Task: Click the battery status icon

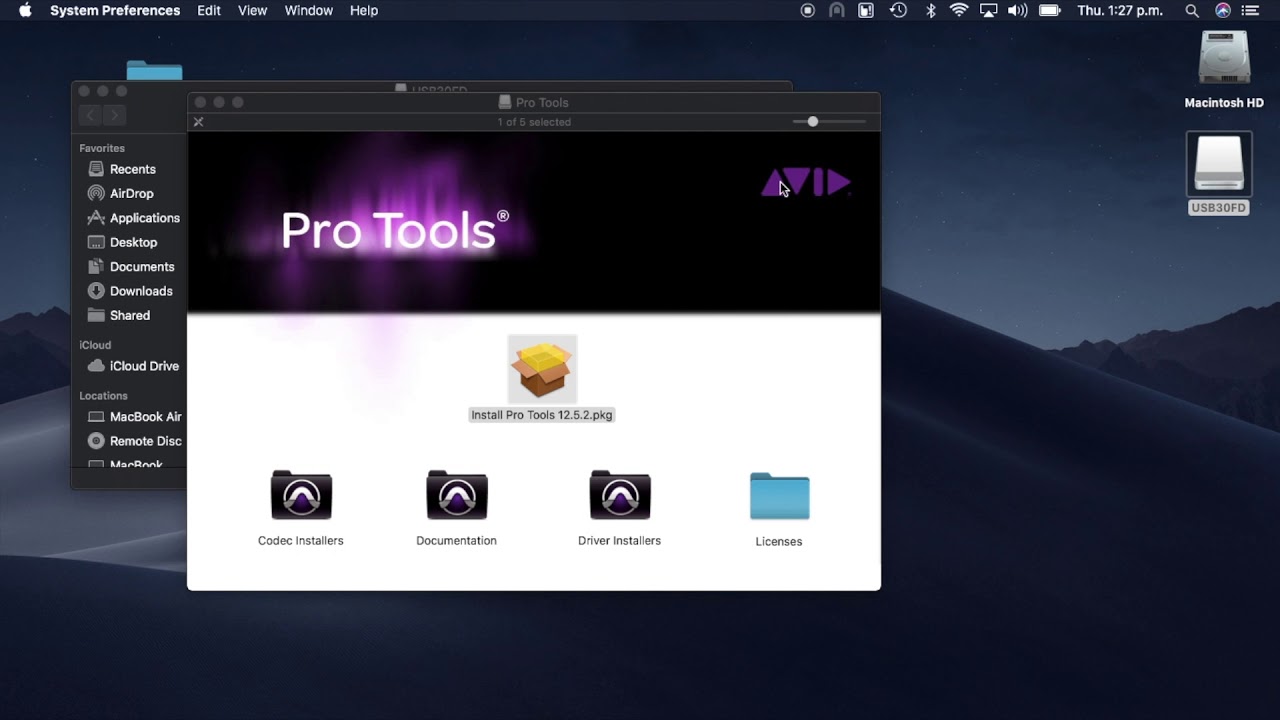Action: pos(1050,10)
